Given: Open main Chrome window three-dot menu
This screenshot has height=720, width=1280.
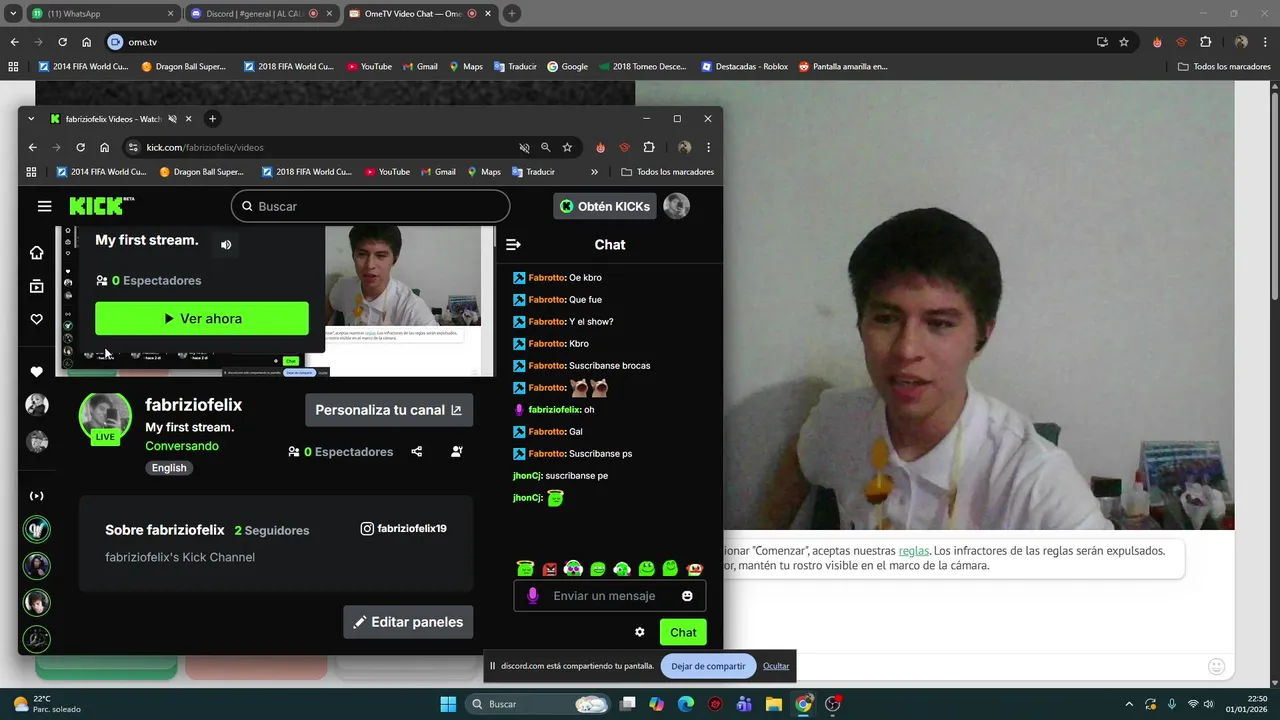Looking at the screenshot, I should (x=1266, y=42).
